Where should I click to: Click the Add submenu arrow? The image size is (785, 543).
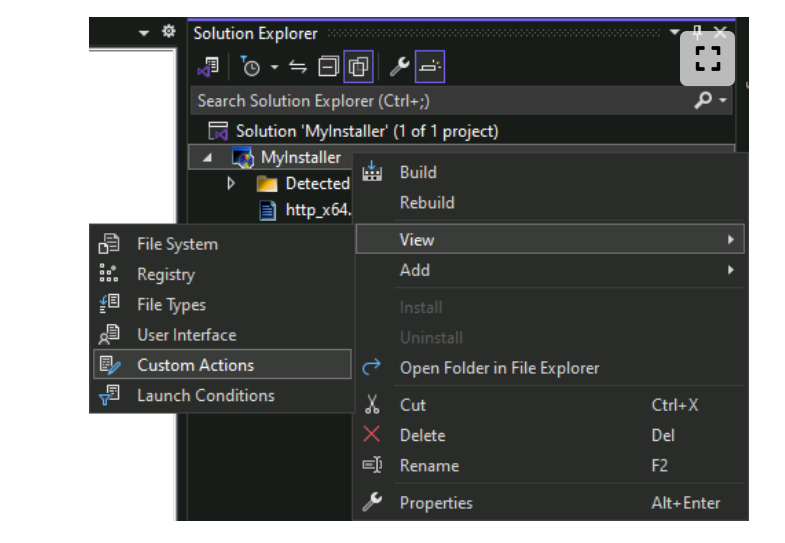click(731, 270)
